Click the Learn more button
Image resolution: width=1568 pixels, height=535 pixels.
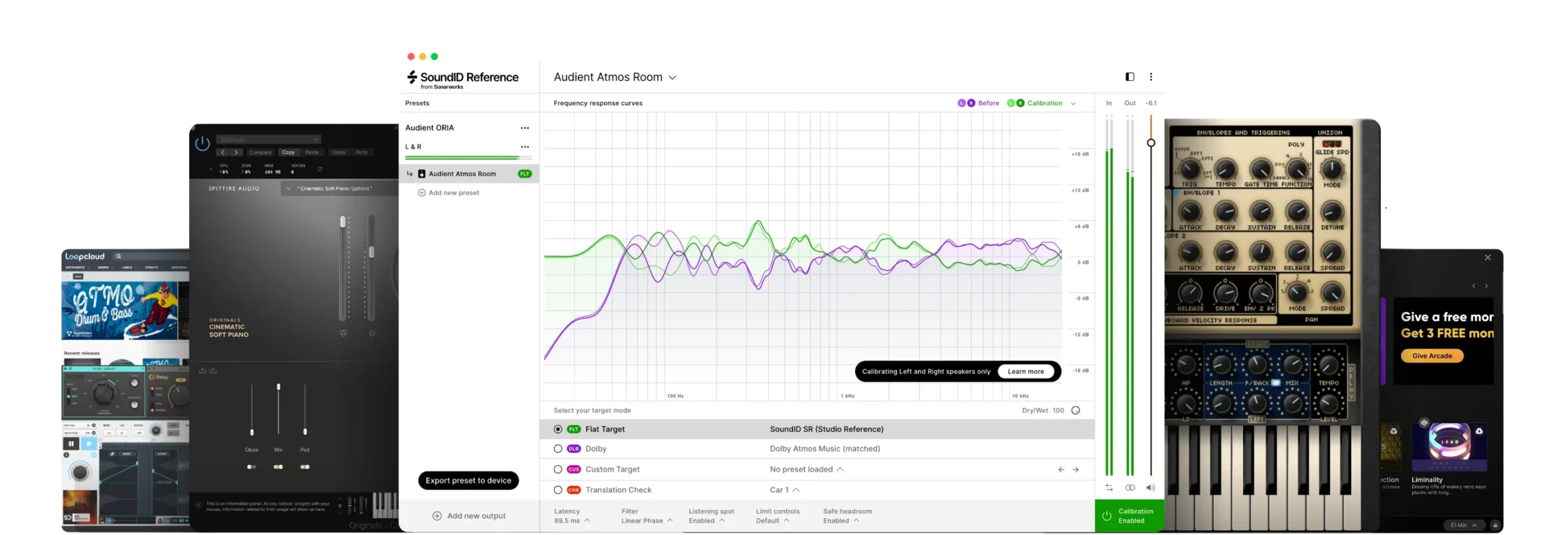[x=1026, y=371]
